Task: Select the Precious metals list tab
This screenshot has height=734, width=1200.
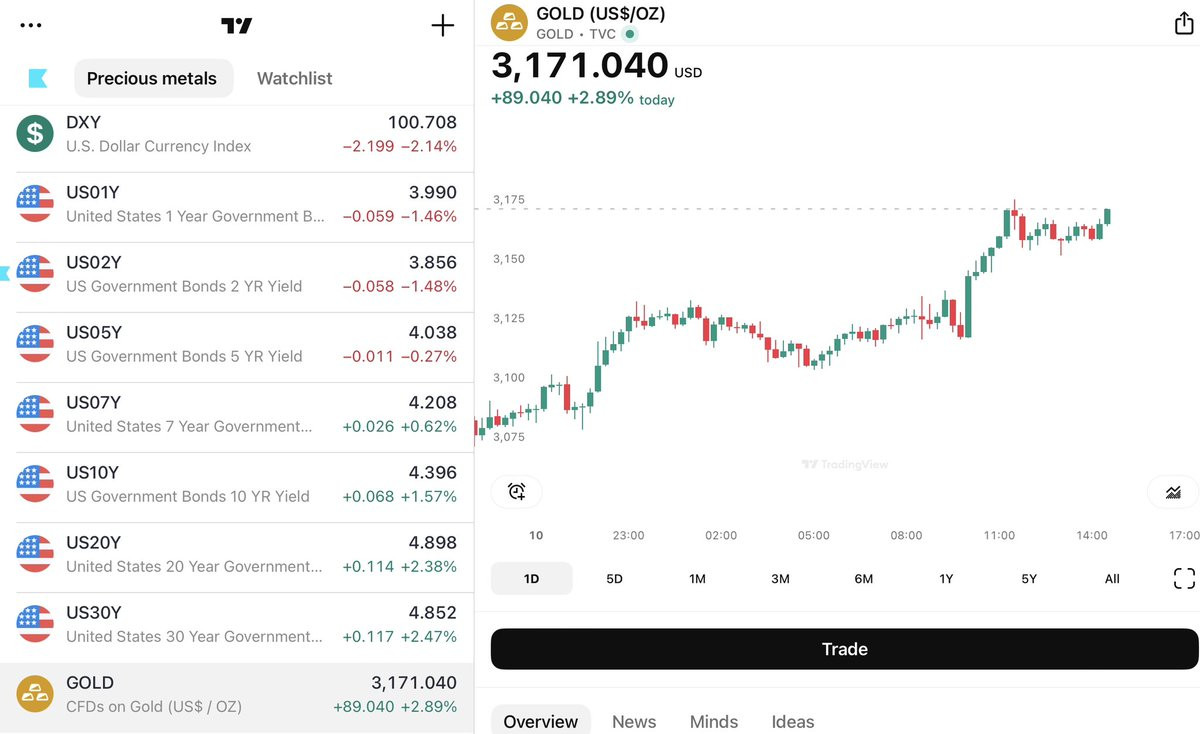Action: coord(152,78)
